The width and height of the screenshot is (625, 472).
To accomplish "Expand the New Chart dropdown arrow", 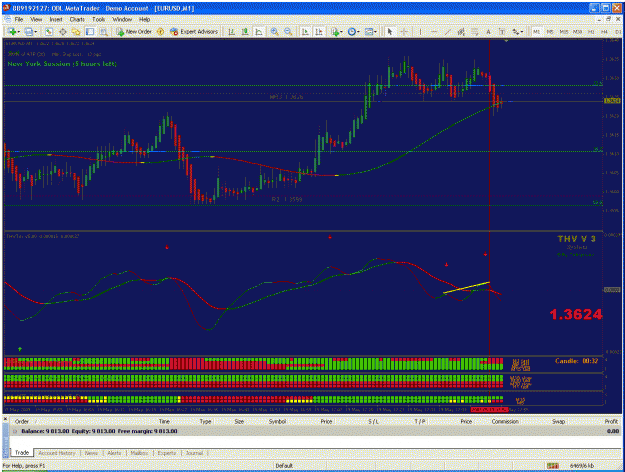I will [x=18, y=32].
